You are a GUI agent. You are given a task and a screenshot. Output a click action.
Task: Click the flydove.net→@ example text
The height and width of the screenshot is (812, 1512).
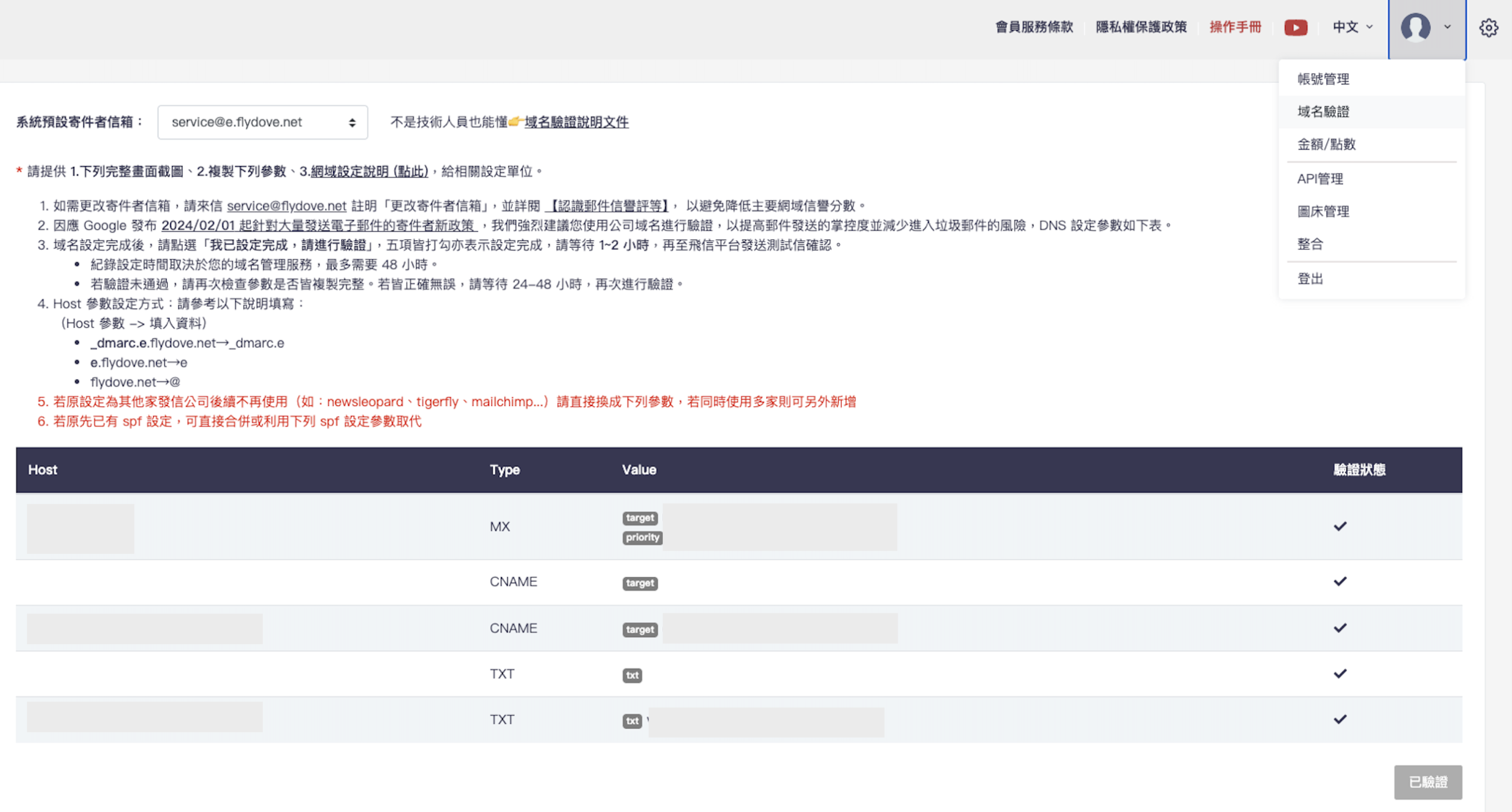tap(135, 382)
